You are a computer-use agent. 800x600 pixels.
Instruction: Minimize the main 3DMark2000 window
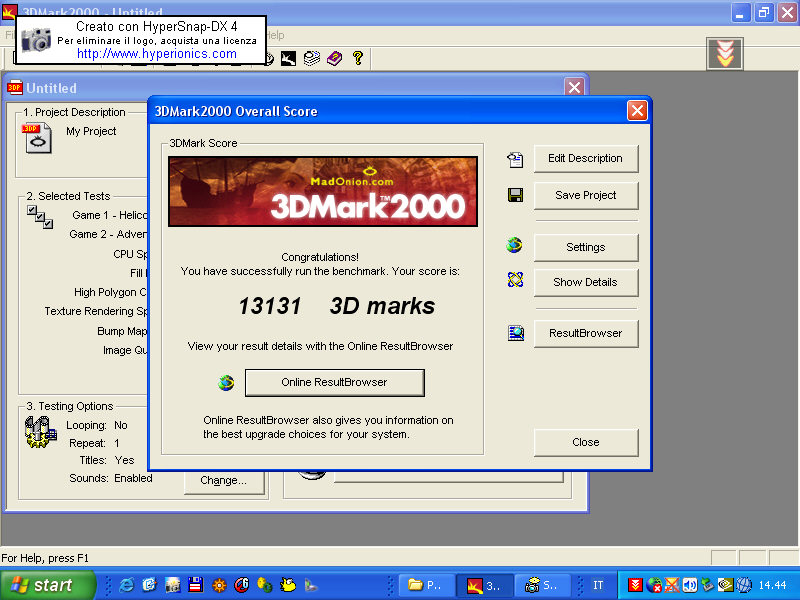pyautogui.click(x=740, y=12)
